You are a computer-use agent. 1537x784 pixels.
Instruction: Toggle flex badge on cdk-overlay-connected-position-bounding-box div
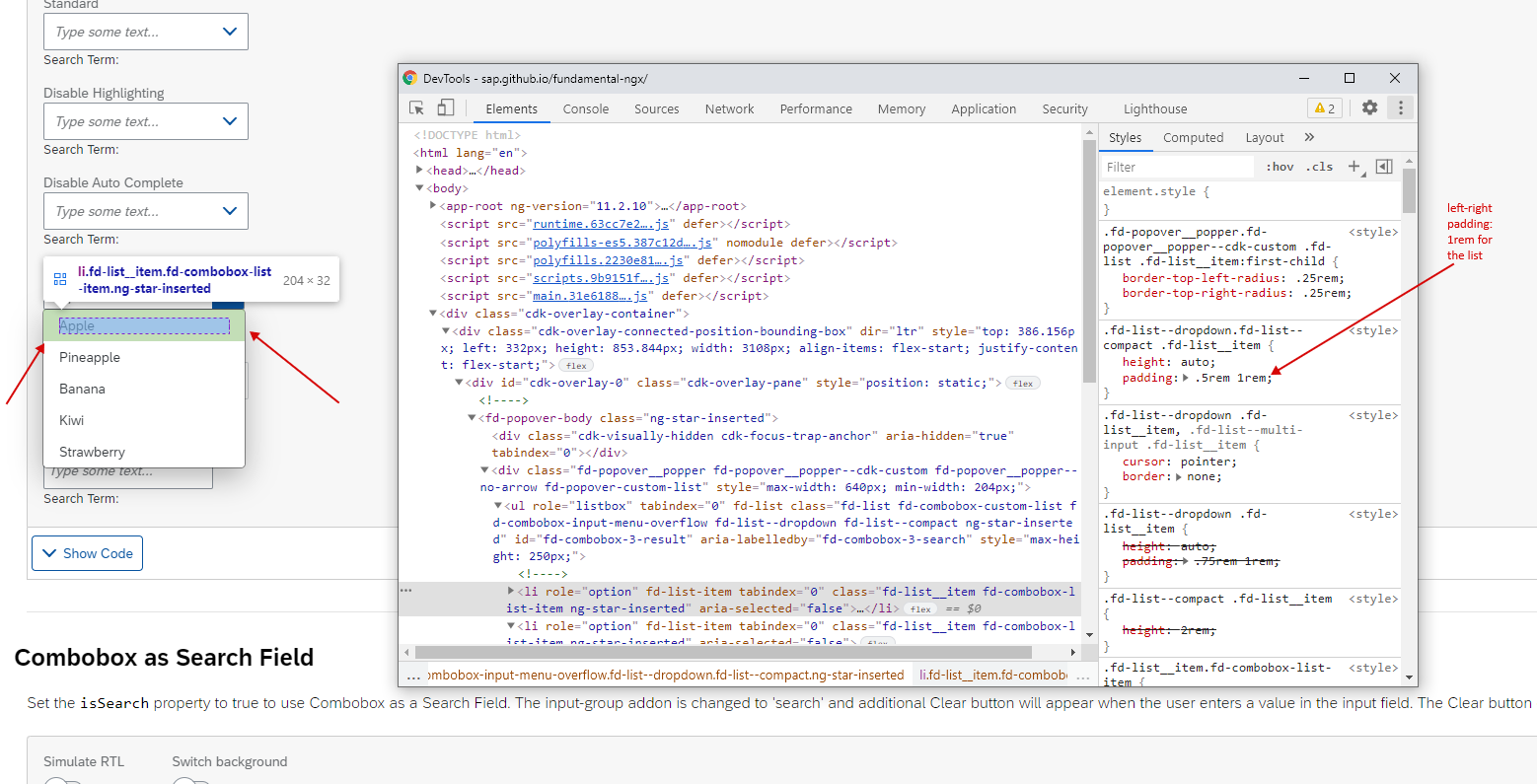tap(576, 366)
